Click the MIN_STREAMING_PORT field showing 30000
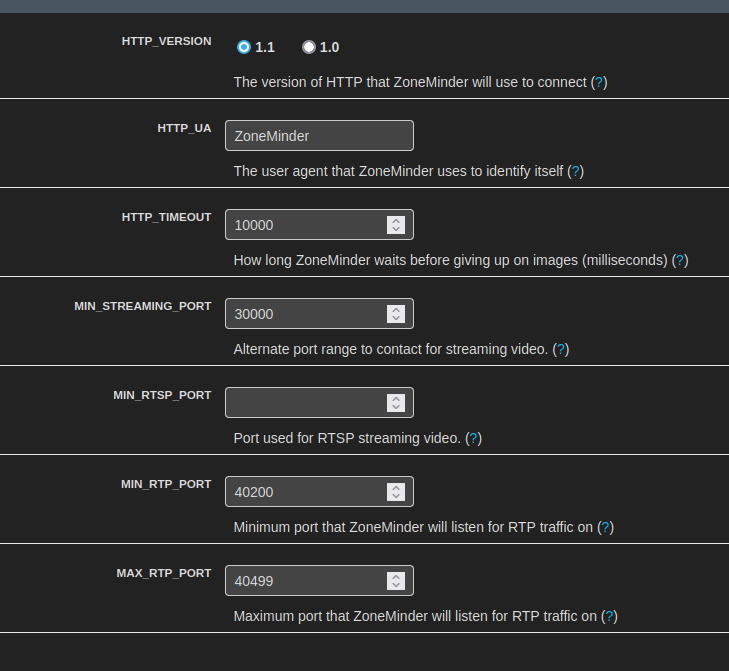The height and width of the screenshot is (671, 729). (x=305, y=314)
